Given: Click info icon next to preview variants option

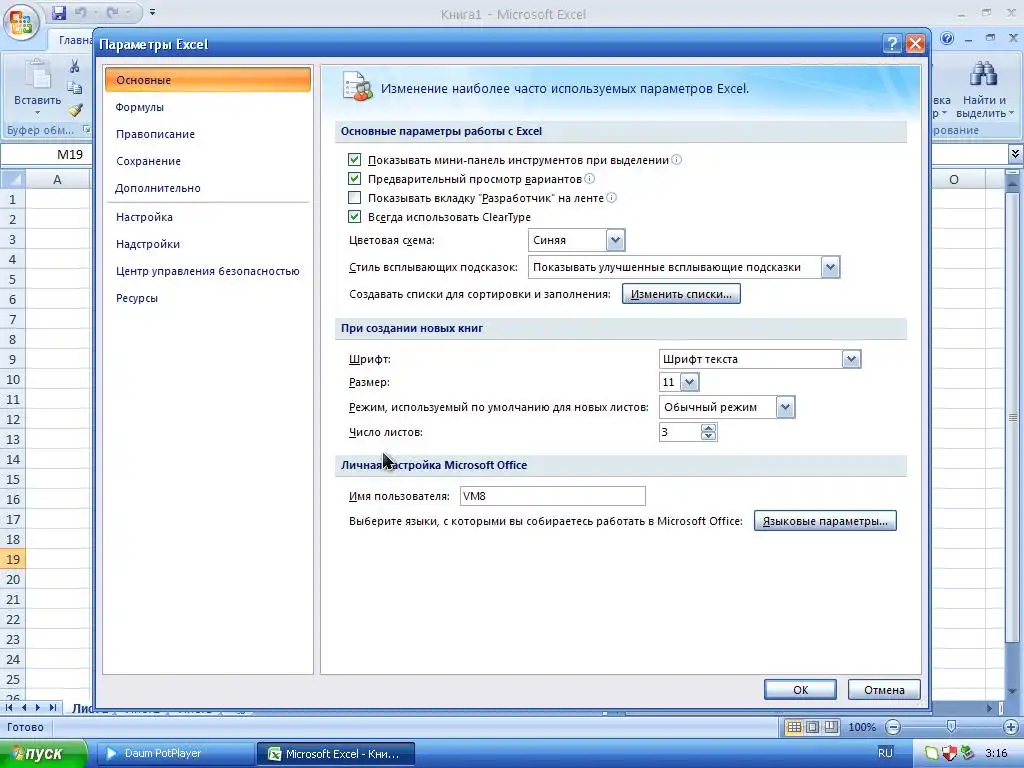Looking at the screenshot, I should pos(589,178).
